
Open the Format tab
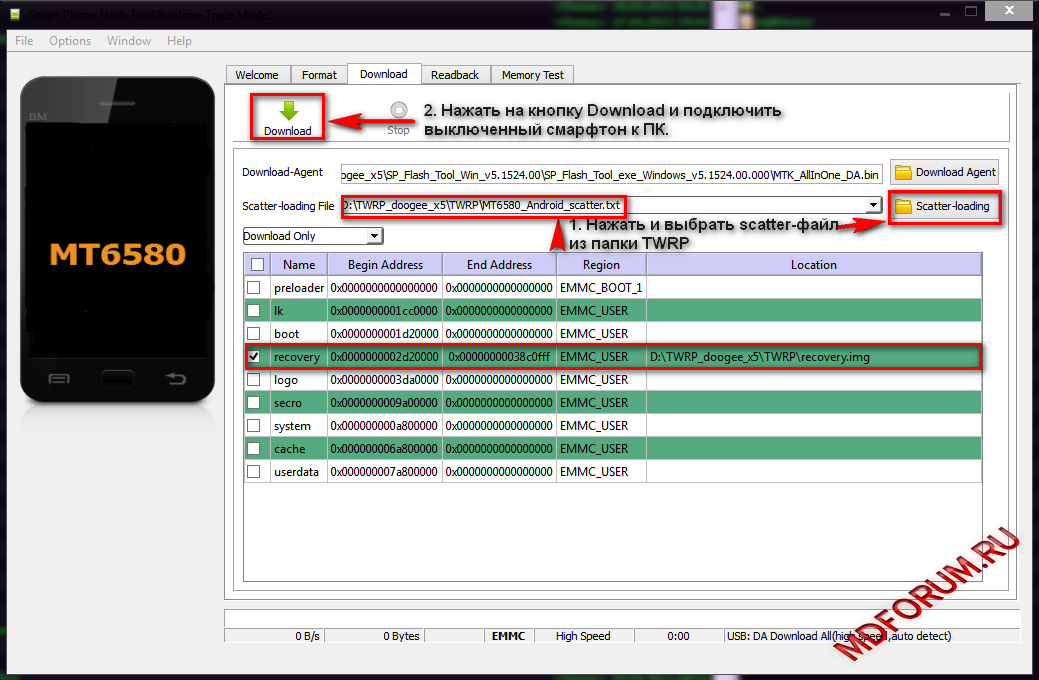point(319,75)
